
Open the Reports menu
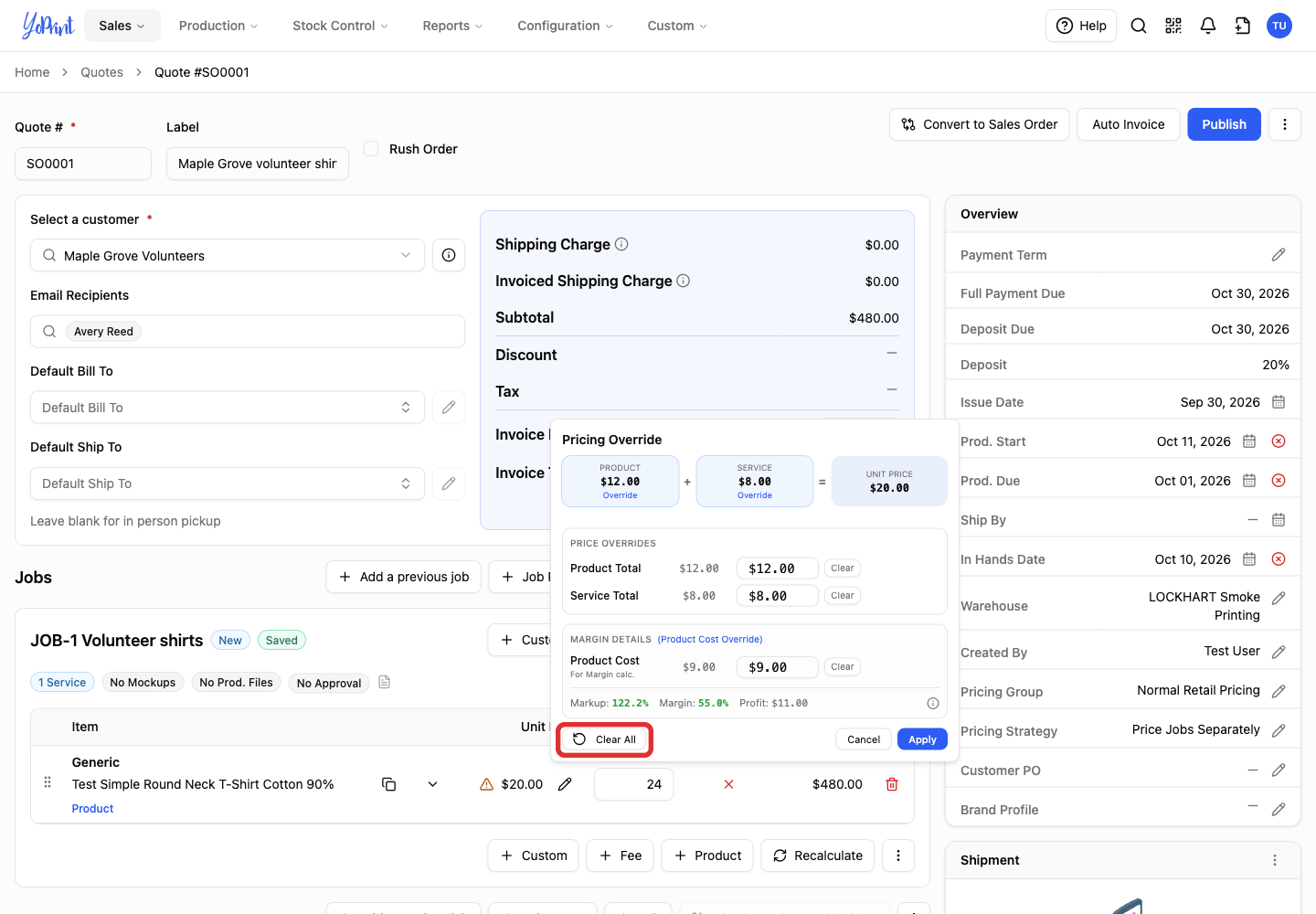click(453, 26)
